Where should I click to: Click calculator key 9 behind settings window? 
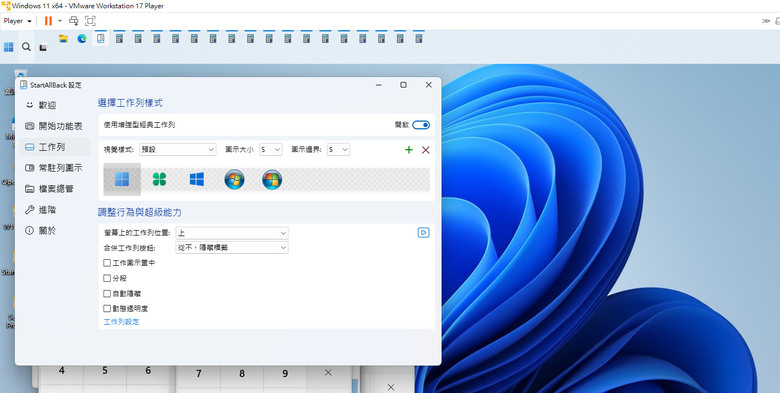285,374
